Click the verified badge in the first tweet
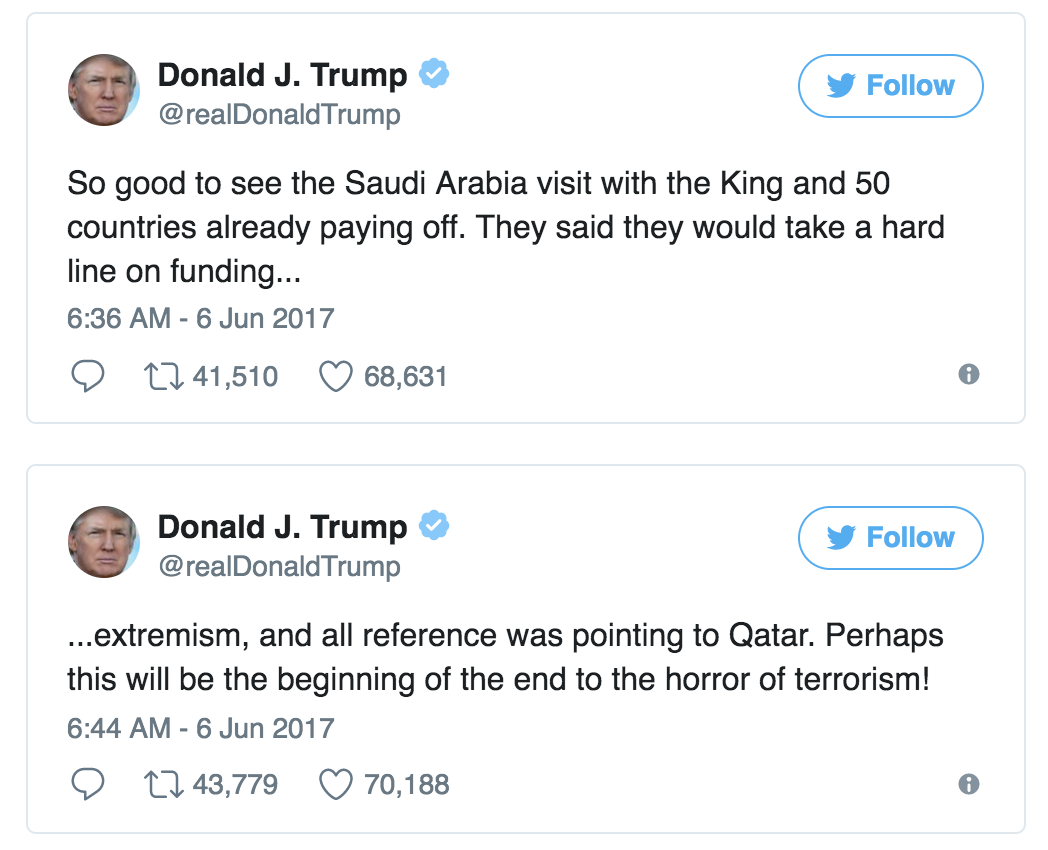The width and height of the screenshot is (1048, 850). (x=433, y=73)
